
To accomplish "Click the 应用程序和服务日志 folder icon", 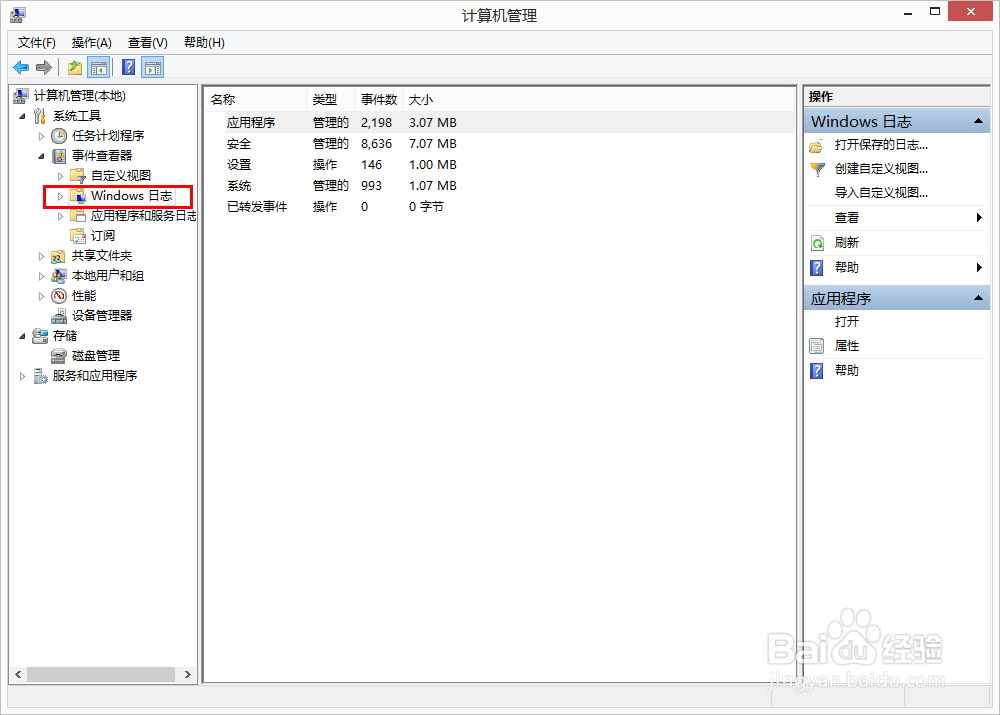I will pos(78,216).
